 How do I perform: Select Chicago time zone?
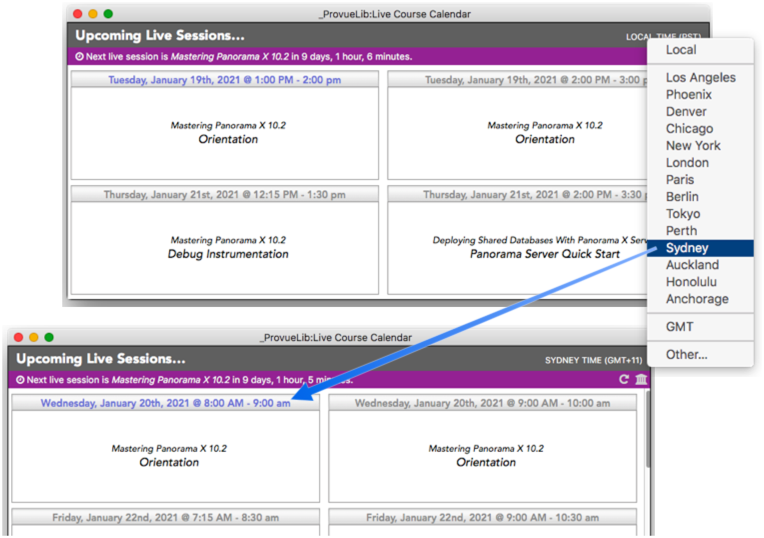pyautogui.click(x=700, y=129)
